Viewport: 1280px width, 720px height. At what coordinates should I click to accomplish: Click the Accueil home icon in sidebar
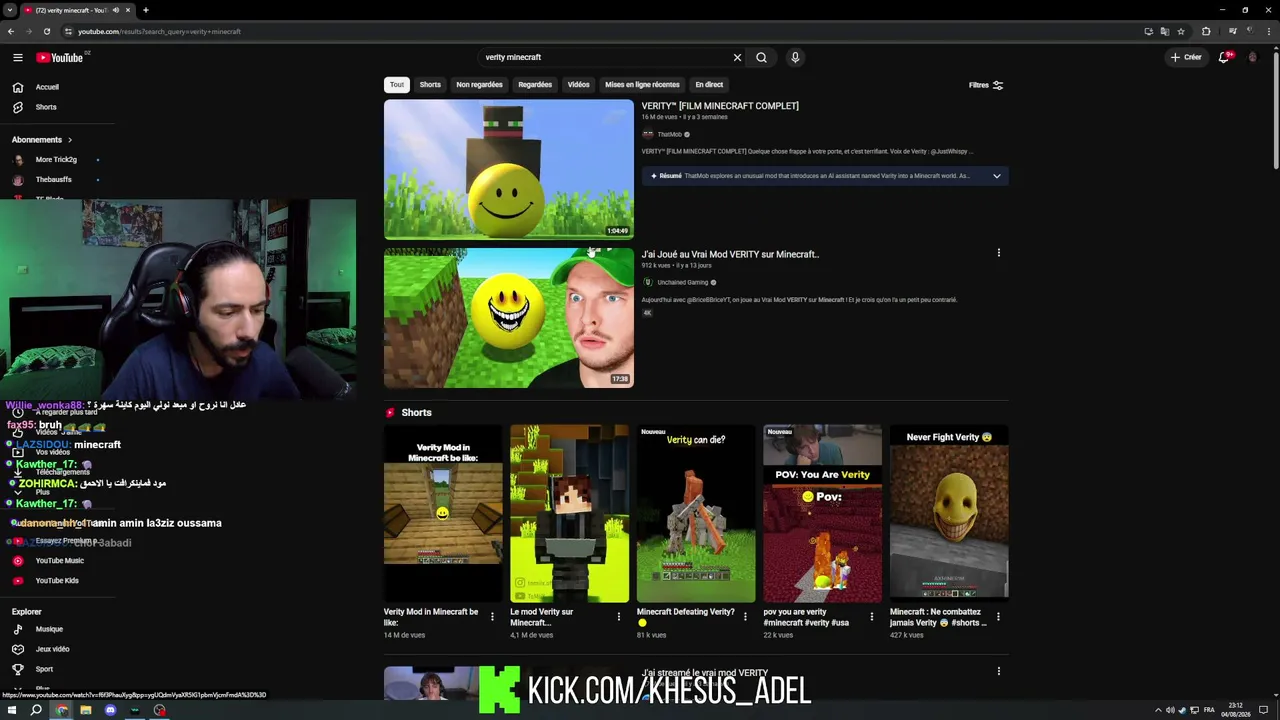pos(17,87)
